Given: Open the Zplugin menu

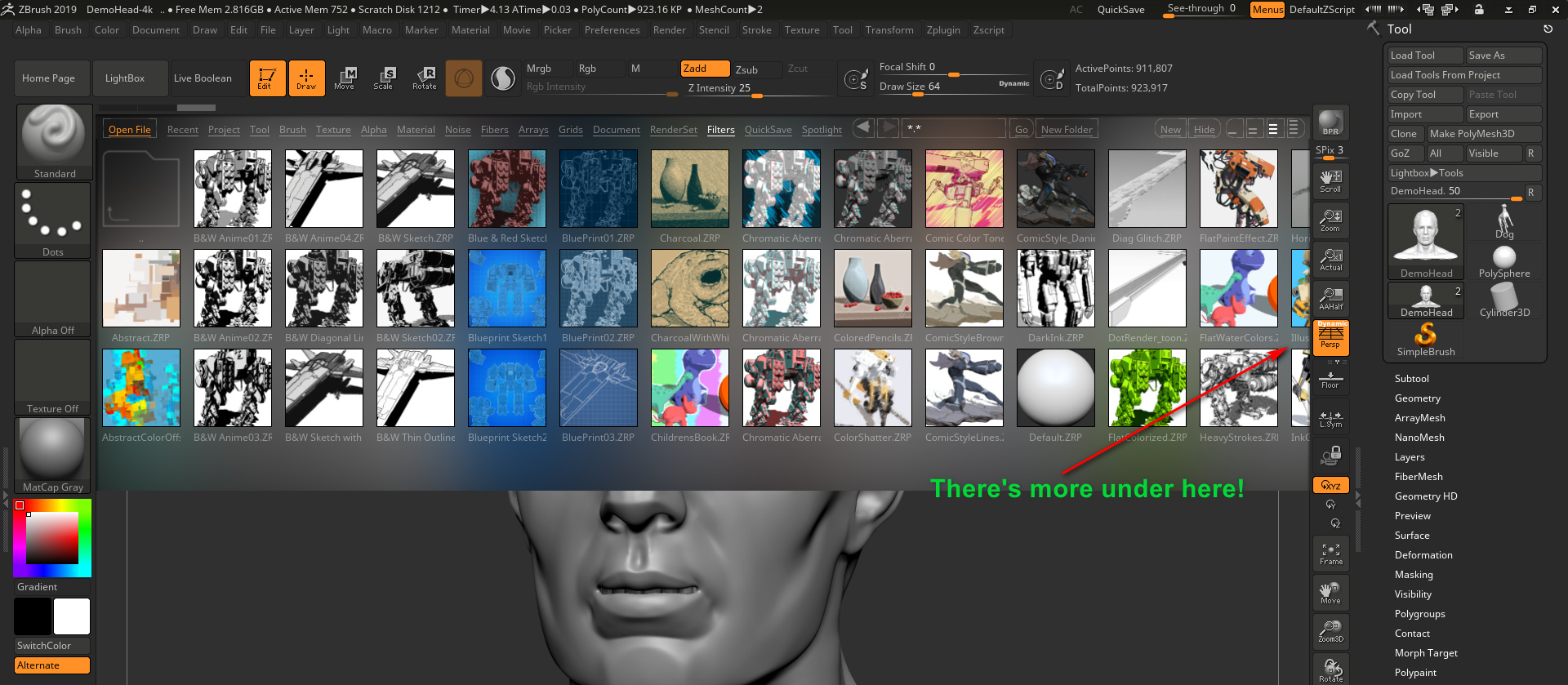Looking at the screenshot, I should (942, 30).
